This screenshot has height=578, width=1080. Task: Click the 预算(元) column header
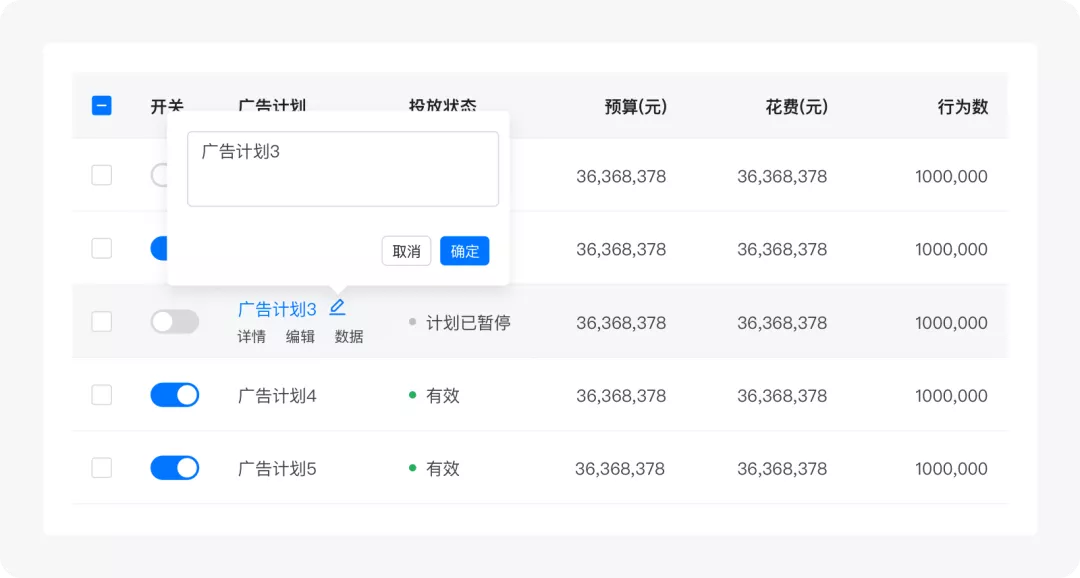(x=635, y=107)
